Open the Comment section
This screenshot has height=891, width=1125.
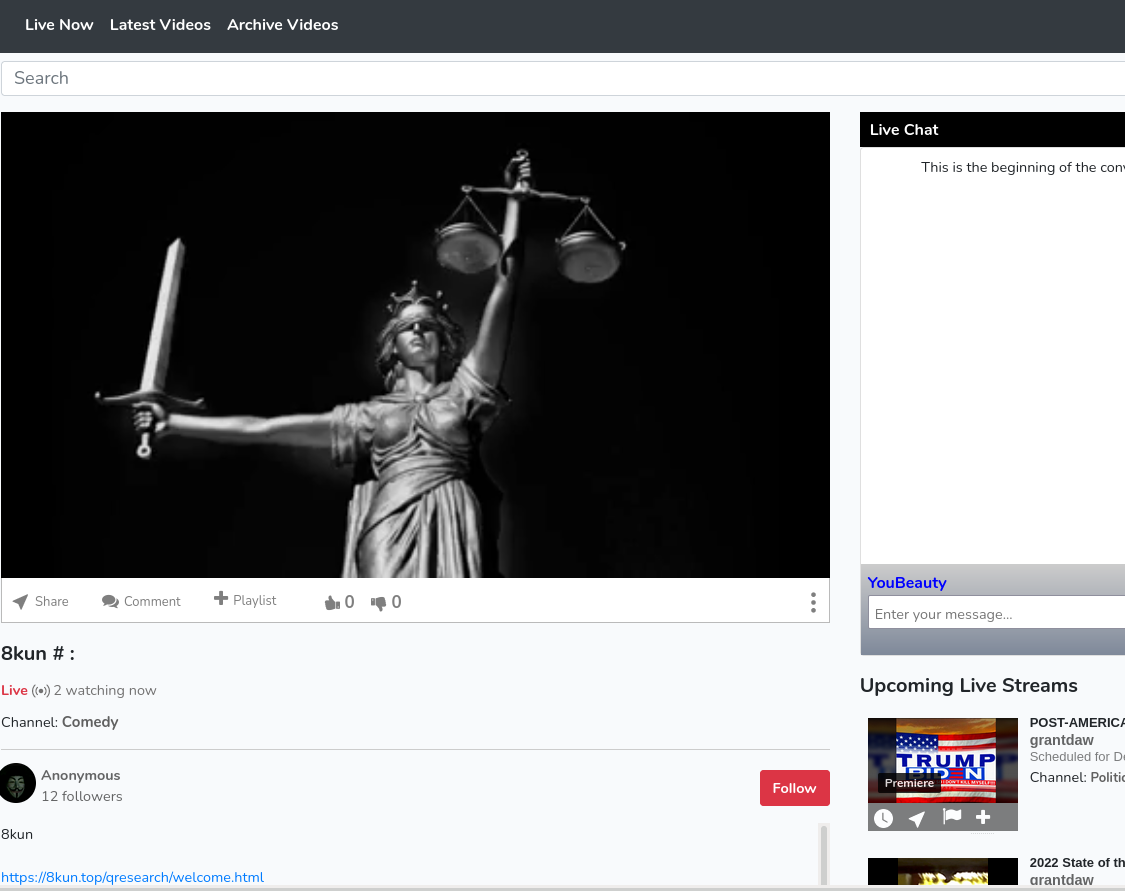point(141,601)
